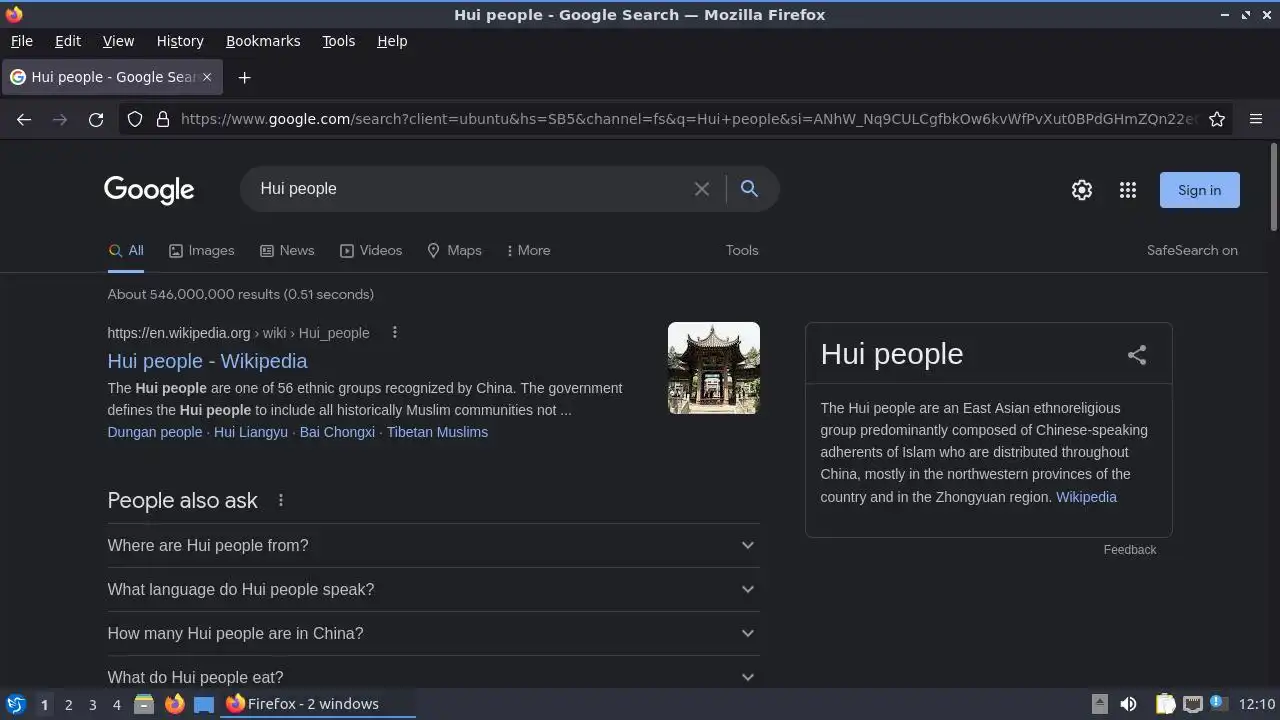The width and height of the screenshot is (1280, 720).
Task: Click the forward navigation arrow
Action: pyautogui.click(x=60, y=119)
